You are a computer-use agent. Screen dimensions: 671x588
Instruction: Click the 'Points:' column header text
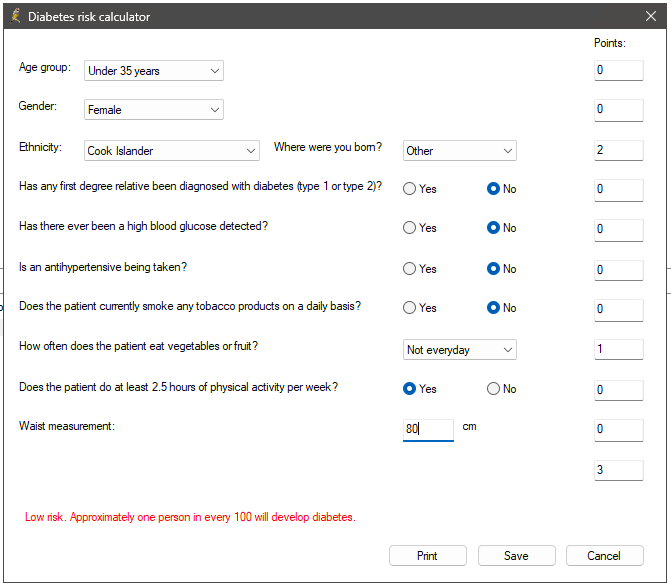point(609,43)
